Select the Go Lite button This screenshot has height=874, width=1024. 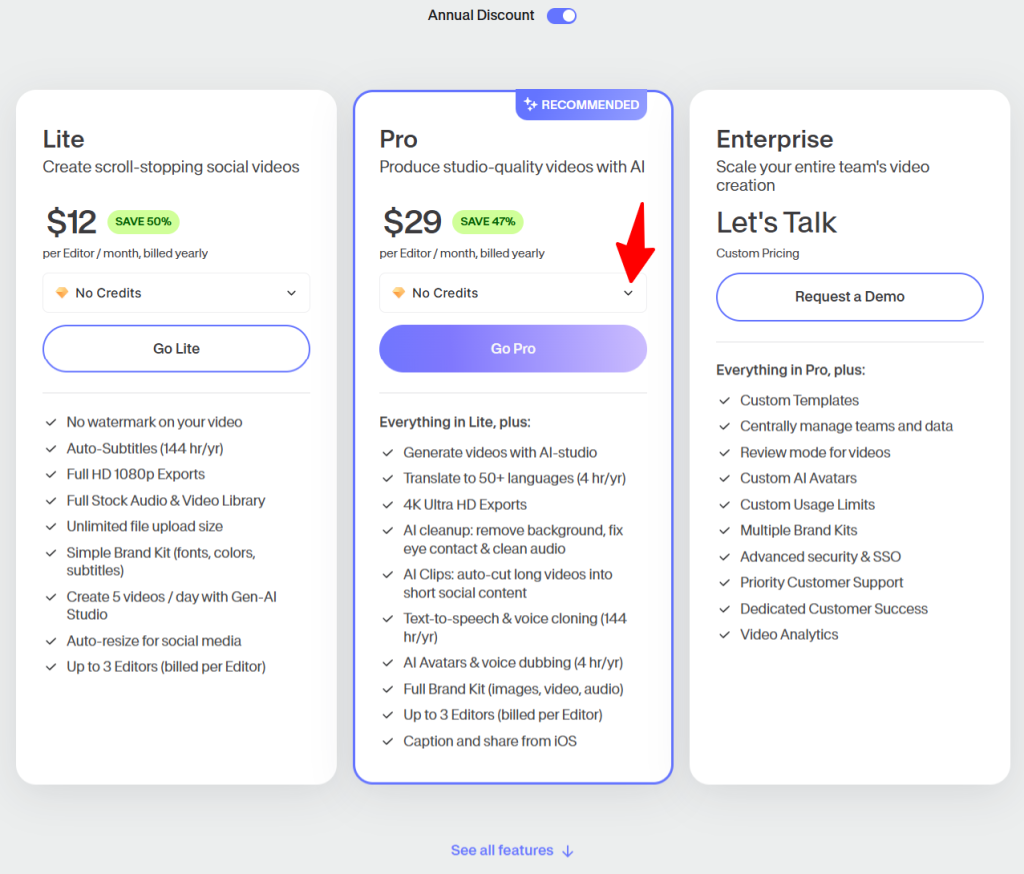176,348
